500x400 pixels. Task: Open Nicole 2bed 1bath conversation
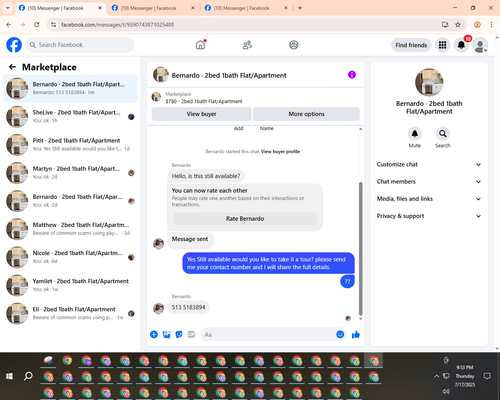click(70, 257)
